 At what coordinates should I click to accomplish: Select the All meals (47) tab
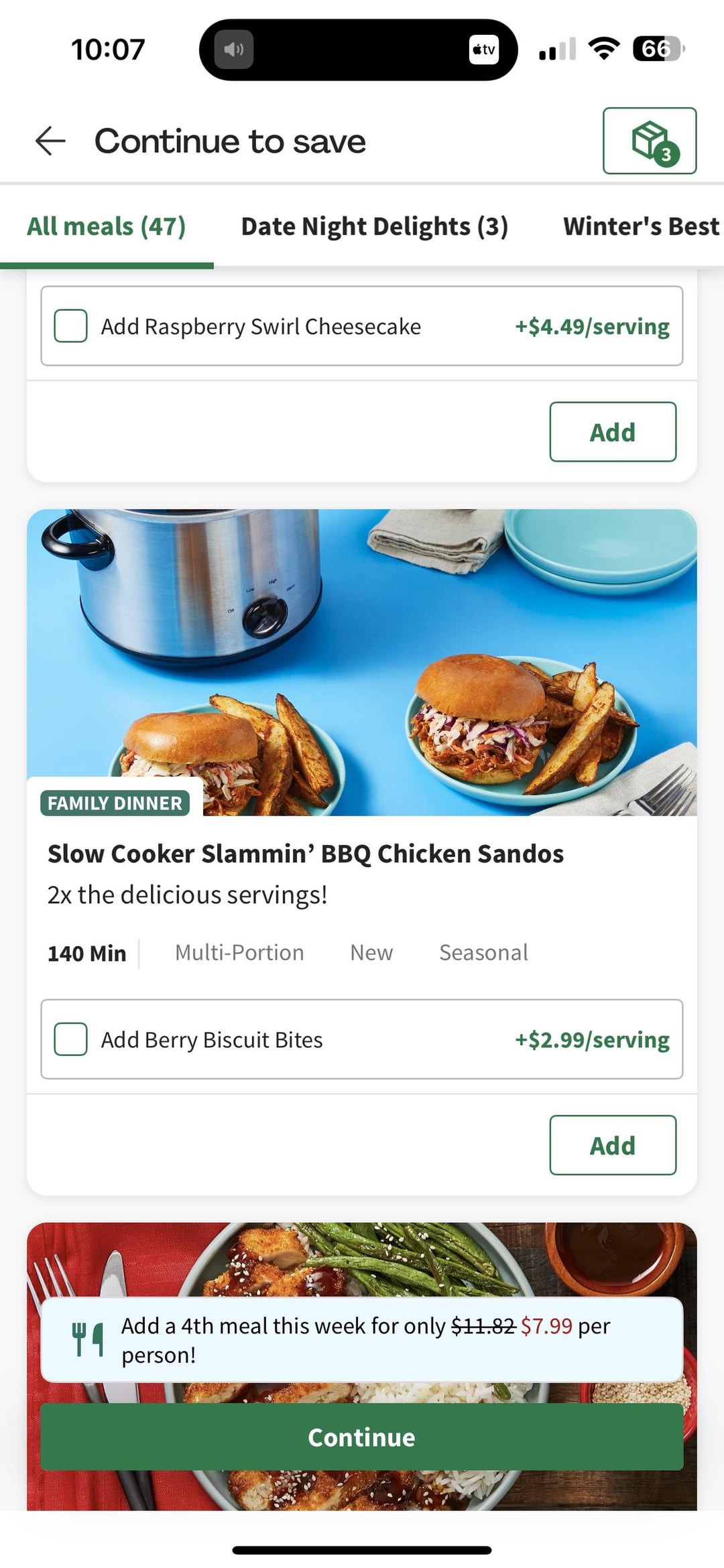[x=107, y=226]
